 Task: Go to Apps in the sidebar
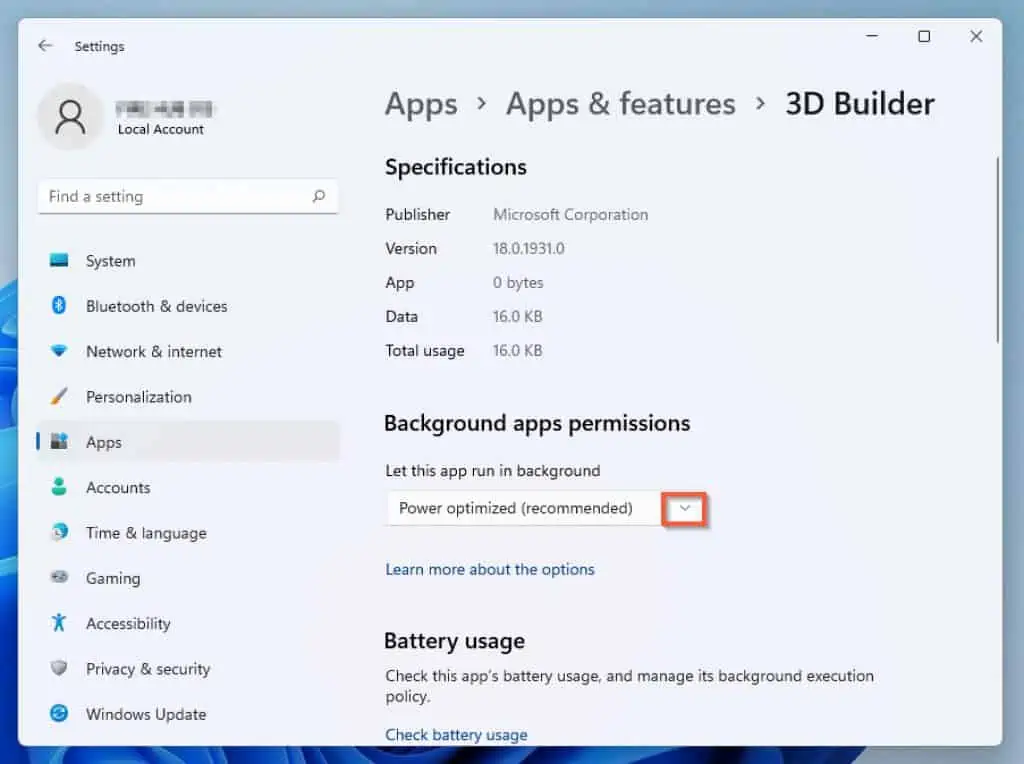point(103,442)
